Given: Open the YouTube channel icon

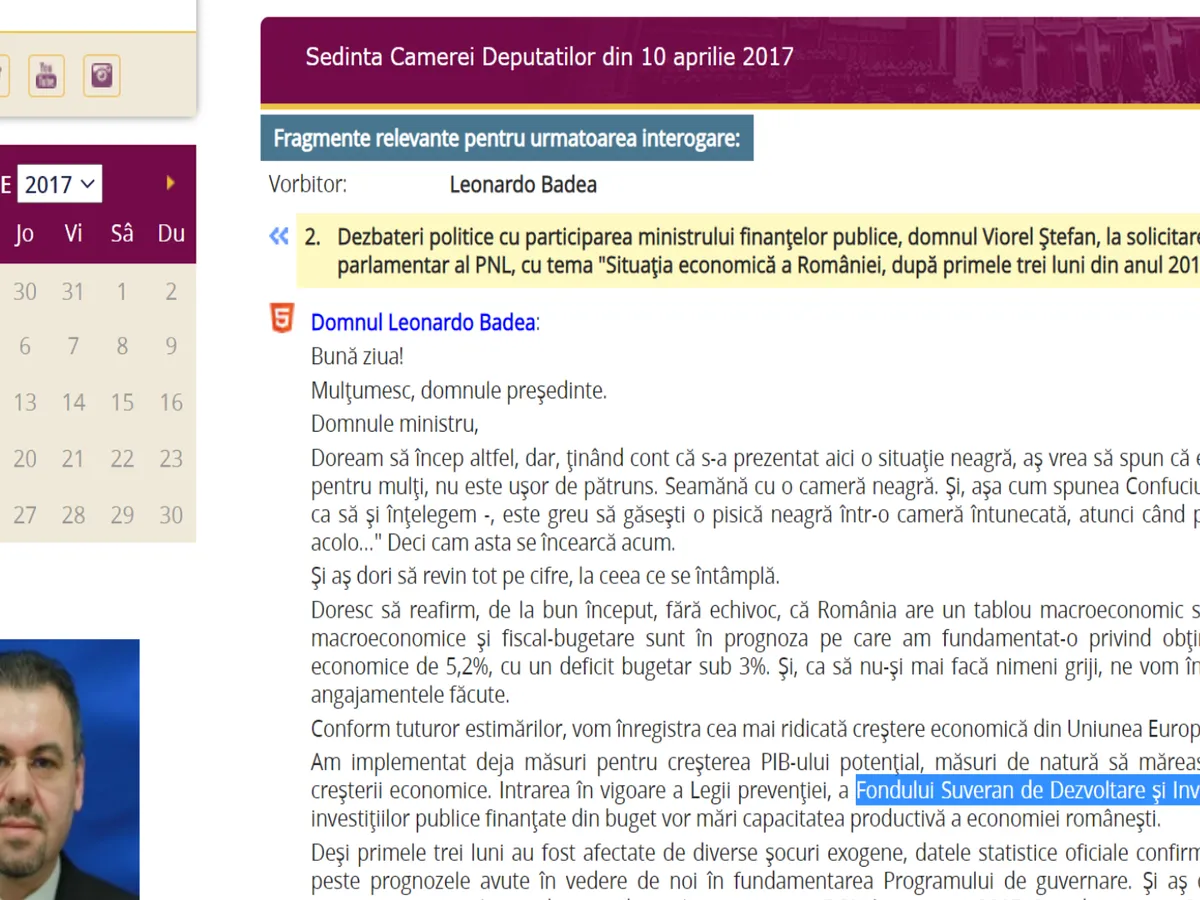Looking at the screenshot, I should 46,76.
